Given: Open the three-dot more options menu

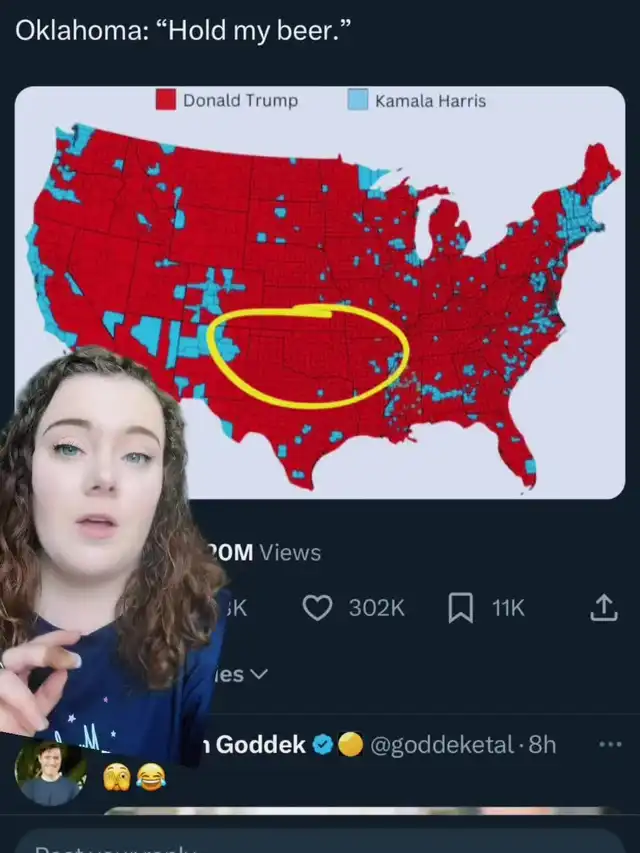Looking at the screenshot, I should [x=611, y=744].
